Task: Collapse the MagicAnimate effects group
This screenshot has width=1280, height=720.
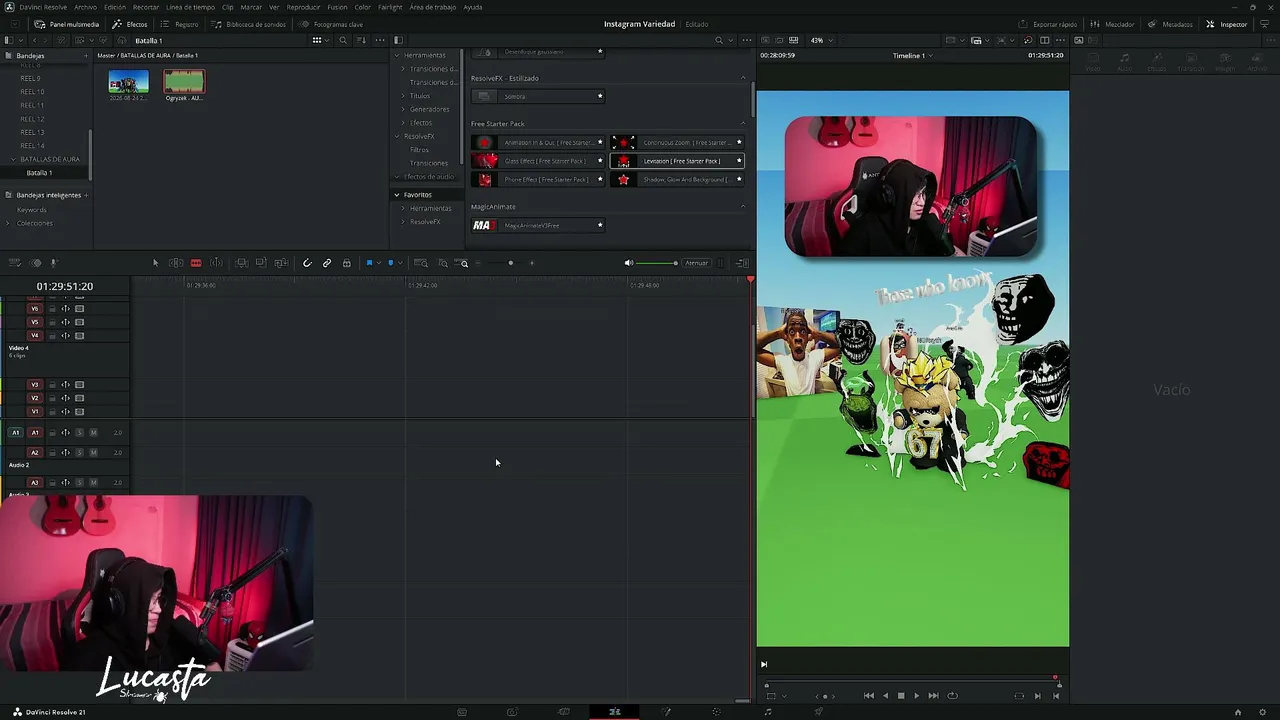Action: (x=742, y=206)
